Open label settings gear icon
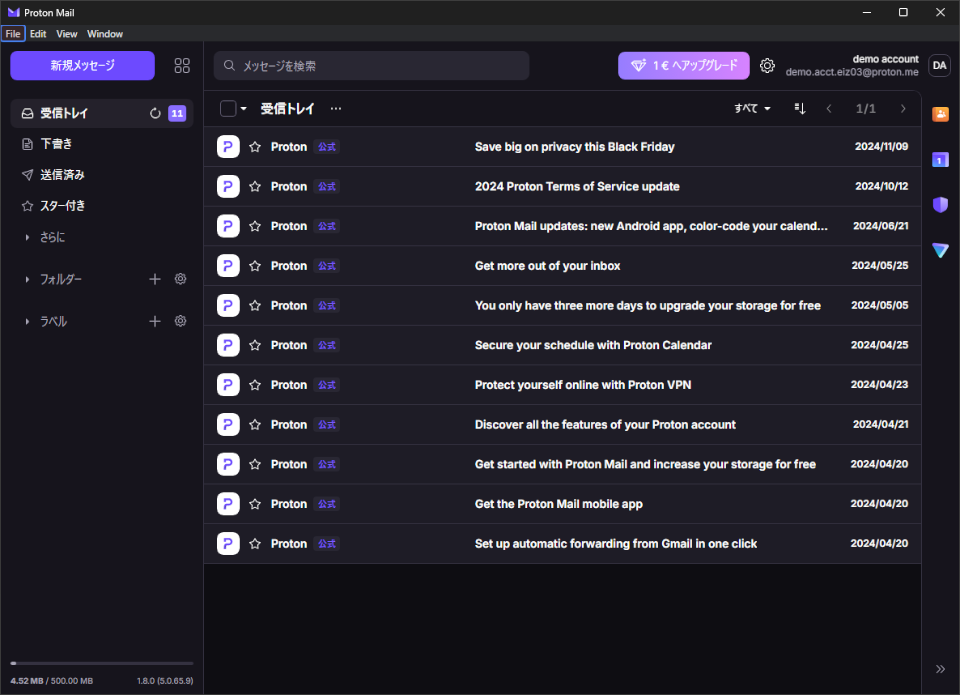This screenshot has width=960, height=695. pyautogui.click(x=181, y=321)
